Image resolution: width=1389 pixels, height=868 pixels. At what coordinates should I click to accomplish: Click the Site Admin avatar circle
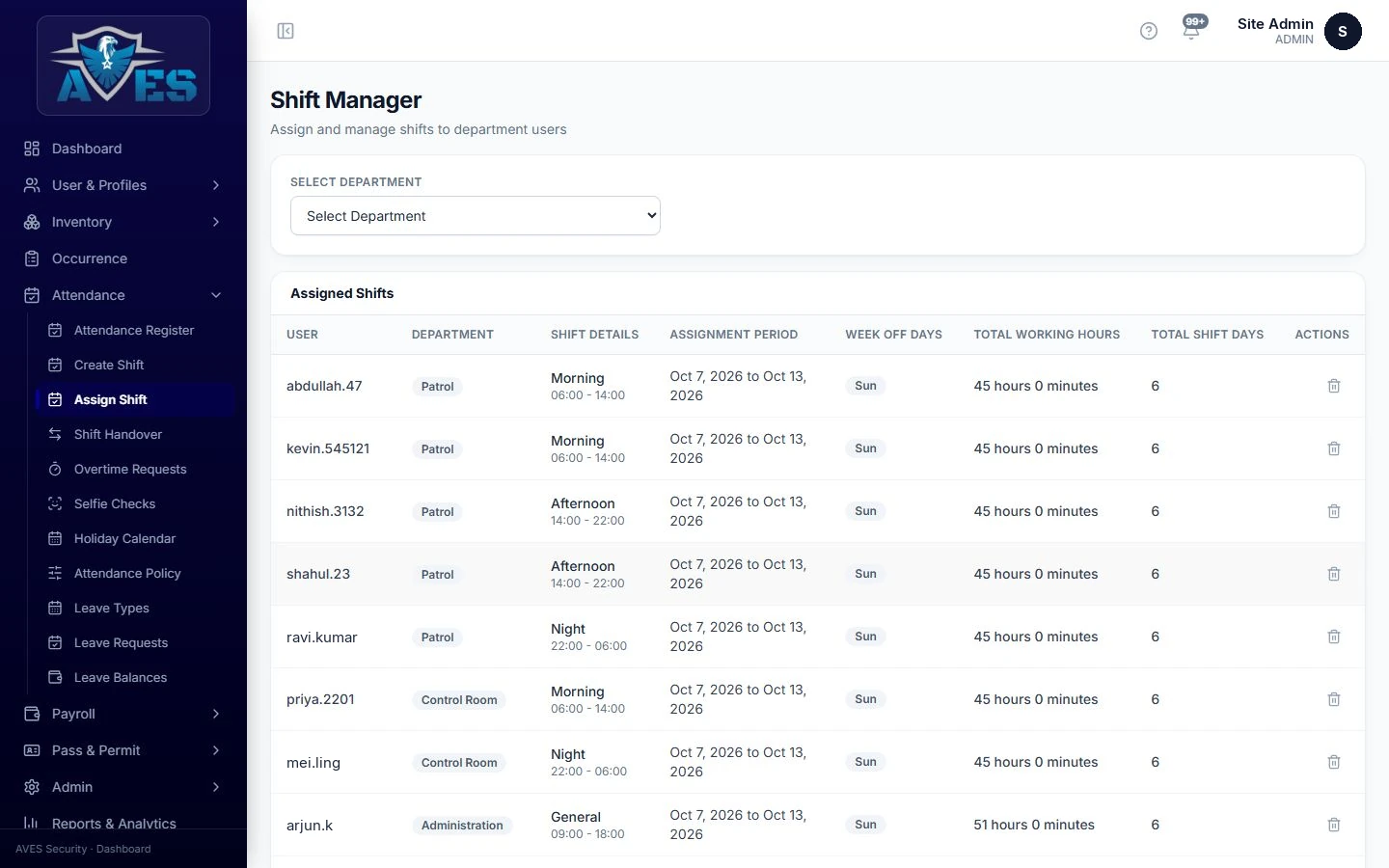1343,31
